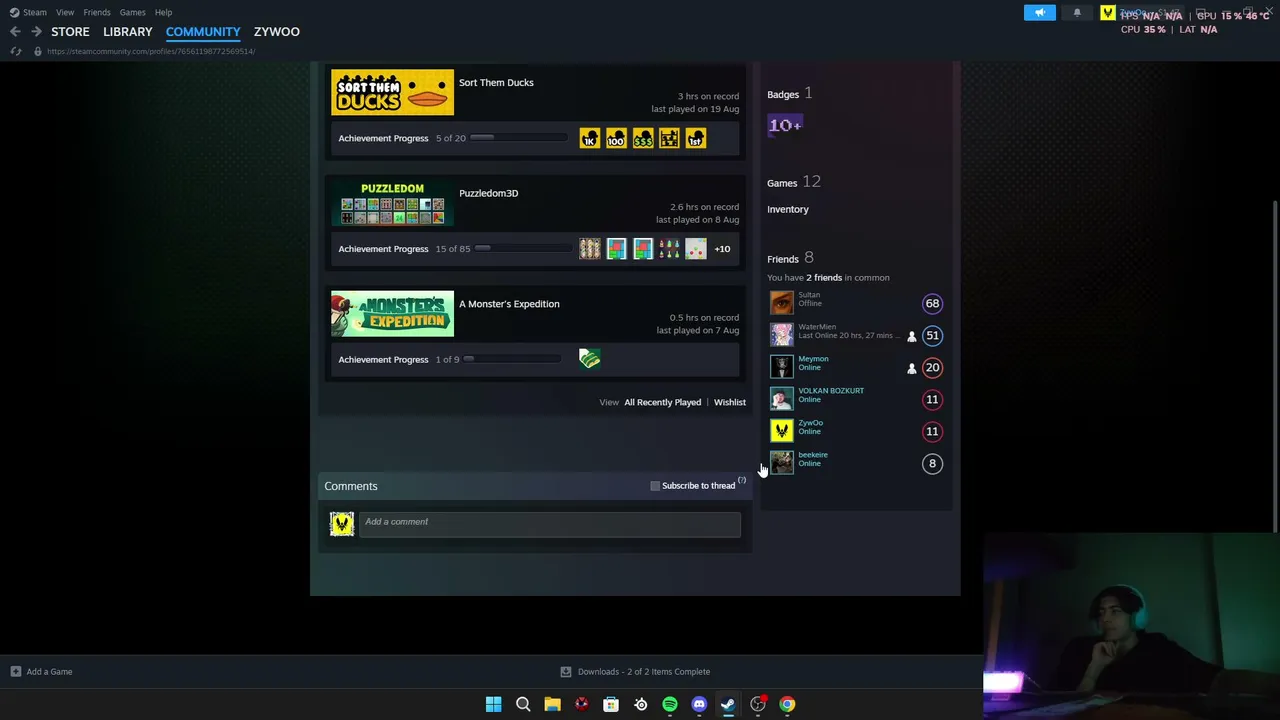This screenshot has height=720, width=1280.
Task: Click the Sort Them Ducks $$$ achievement icon
Action: [643, 139]
